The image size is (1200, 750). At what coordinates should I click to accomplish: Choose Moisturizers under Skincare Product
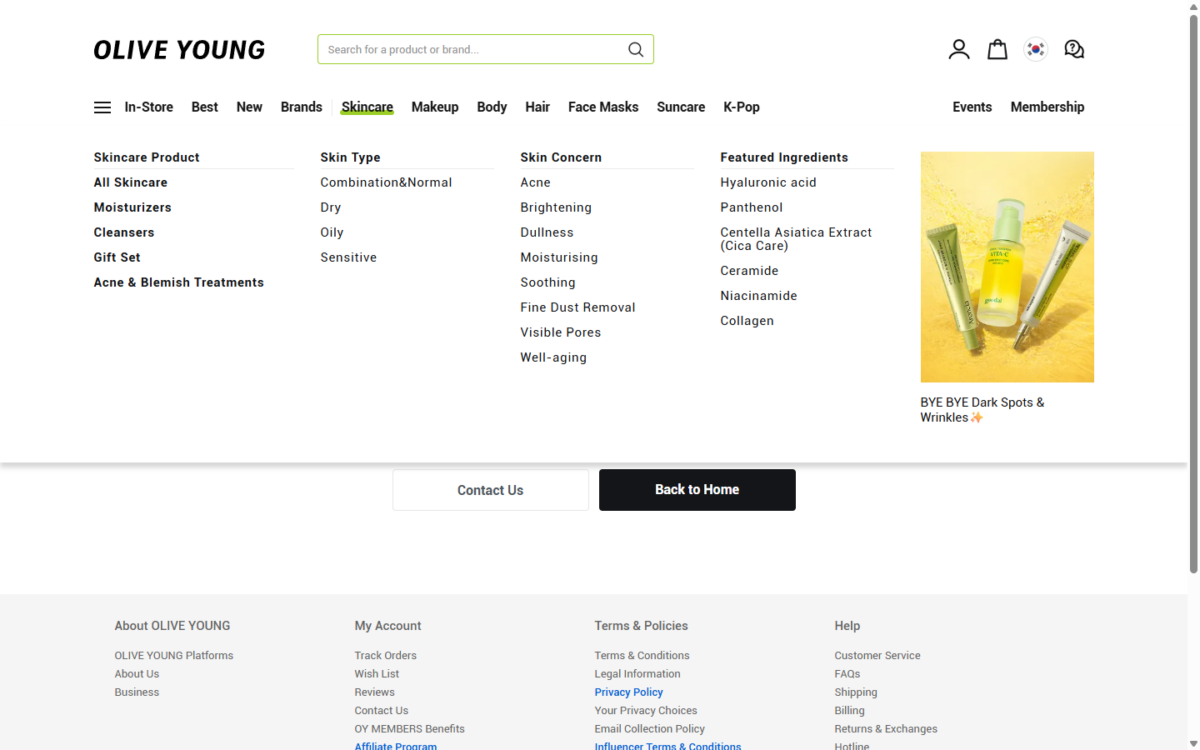(x=132, y=207)
